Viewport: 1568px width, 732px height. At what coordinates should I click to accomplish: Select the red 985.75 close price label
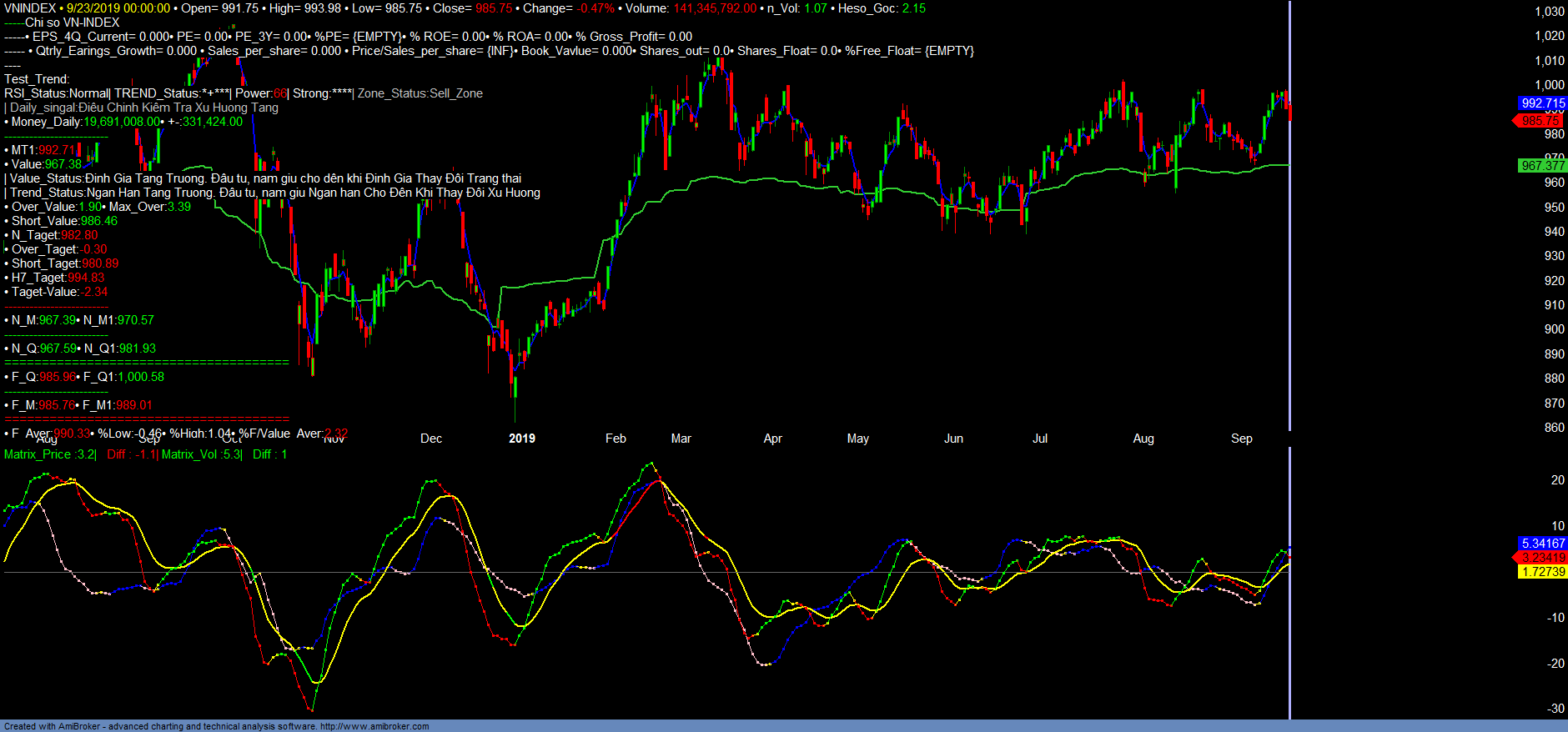(x=1540, y=121)
